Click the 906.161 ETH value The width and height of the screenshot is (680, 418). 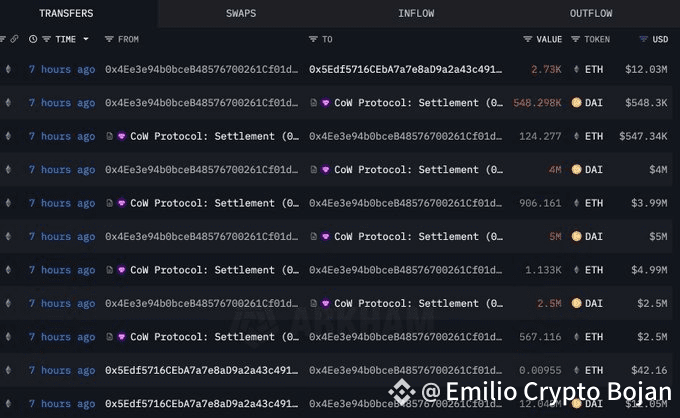click(540, 203)
